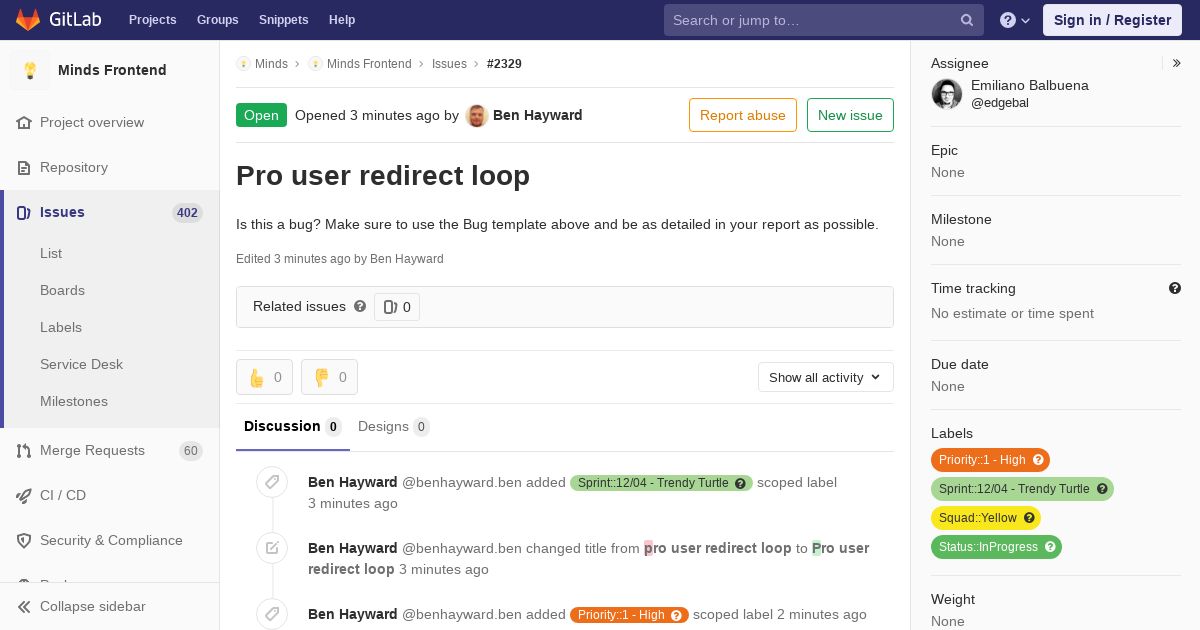This screenshot has width=1200, height=630.
Task: Open the Snippets menu item
Action: [283, 20]
